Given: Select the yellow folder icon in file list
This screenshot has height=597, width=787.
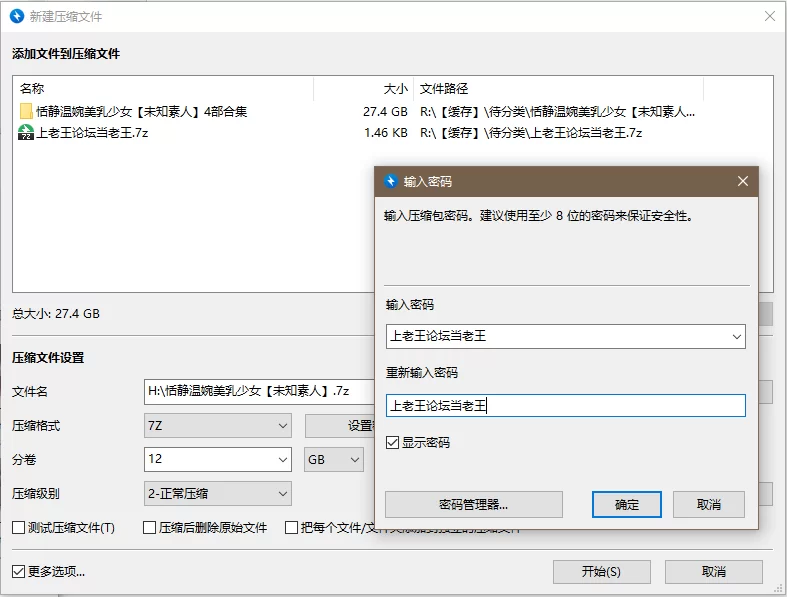Looking at the screenshot, I should [x=26, y=111].
